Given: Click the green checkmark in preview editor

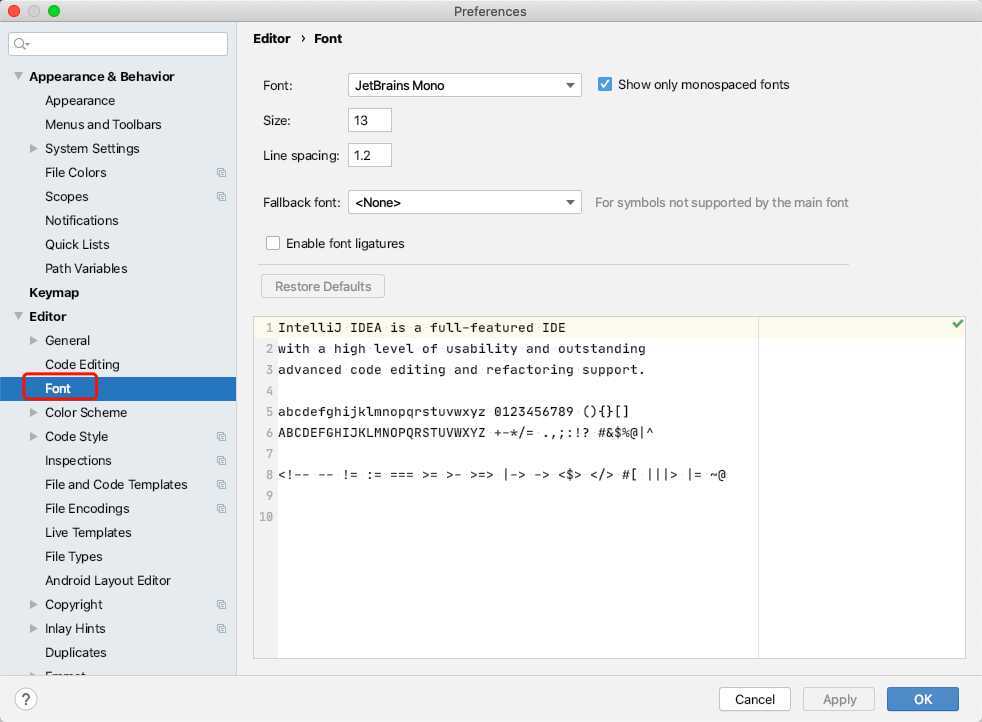Looking at the screenshot, I should 957,324.
